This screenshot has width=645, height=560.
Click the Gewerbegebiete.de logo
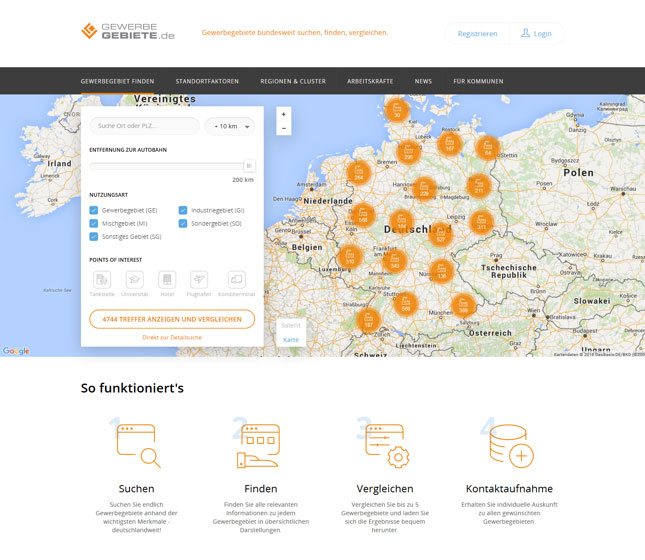128,31
